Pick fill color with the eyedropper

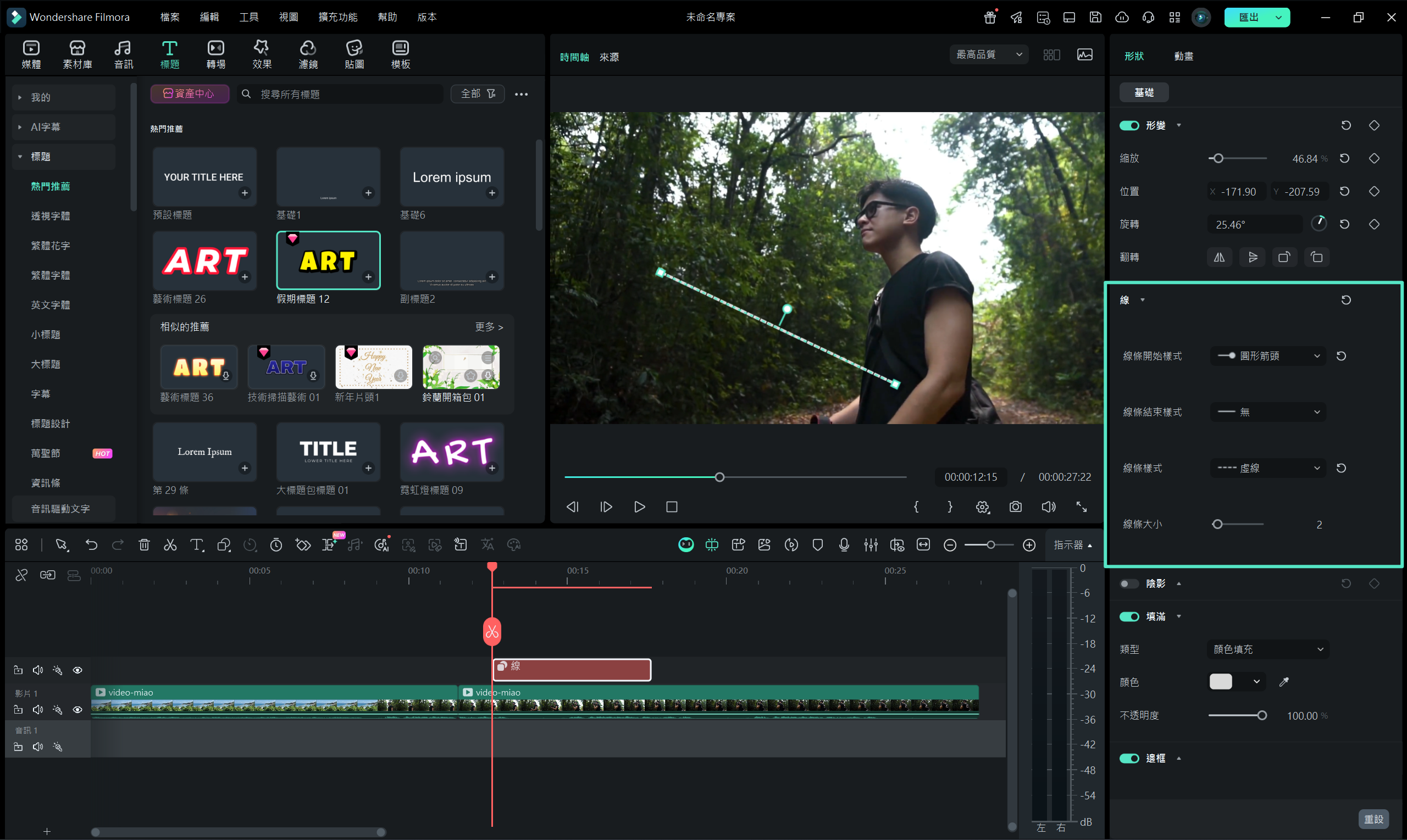click(x=1284, y=682)
